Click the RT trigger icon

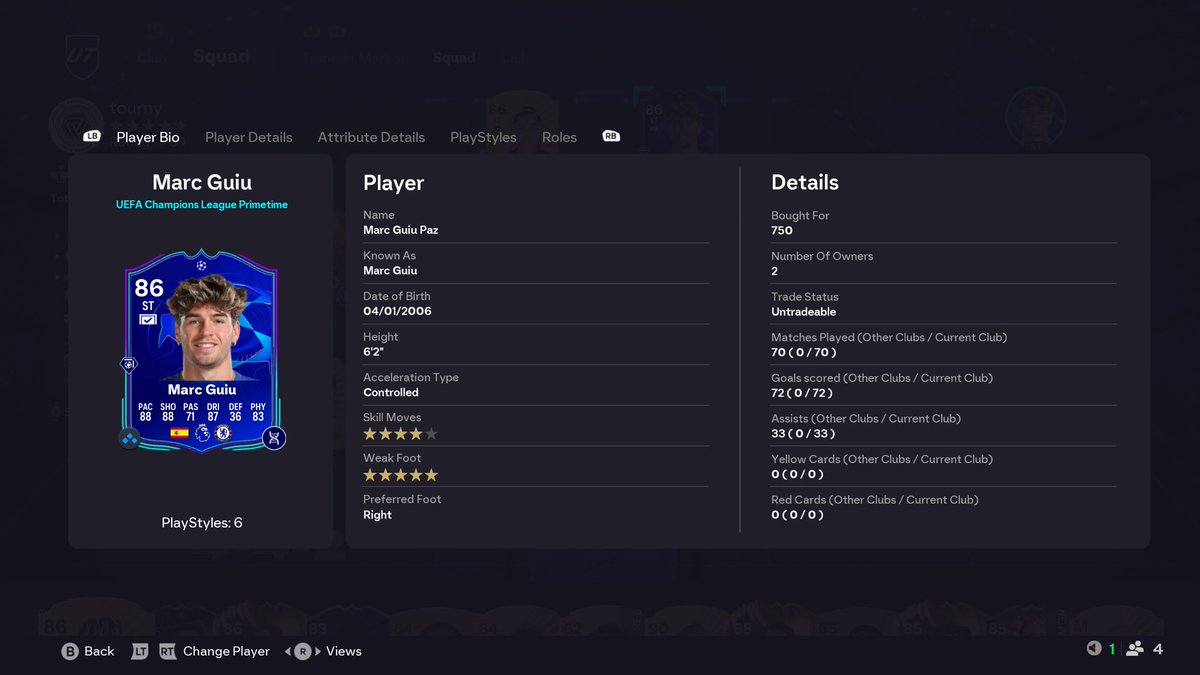(166, 651)
